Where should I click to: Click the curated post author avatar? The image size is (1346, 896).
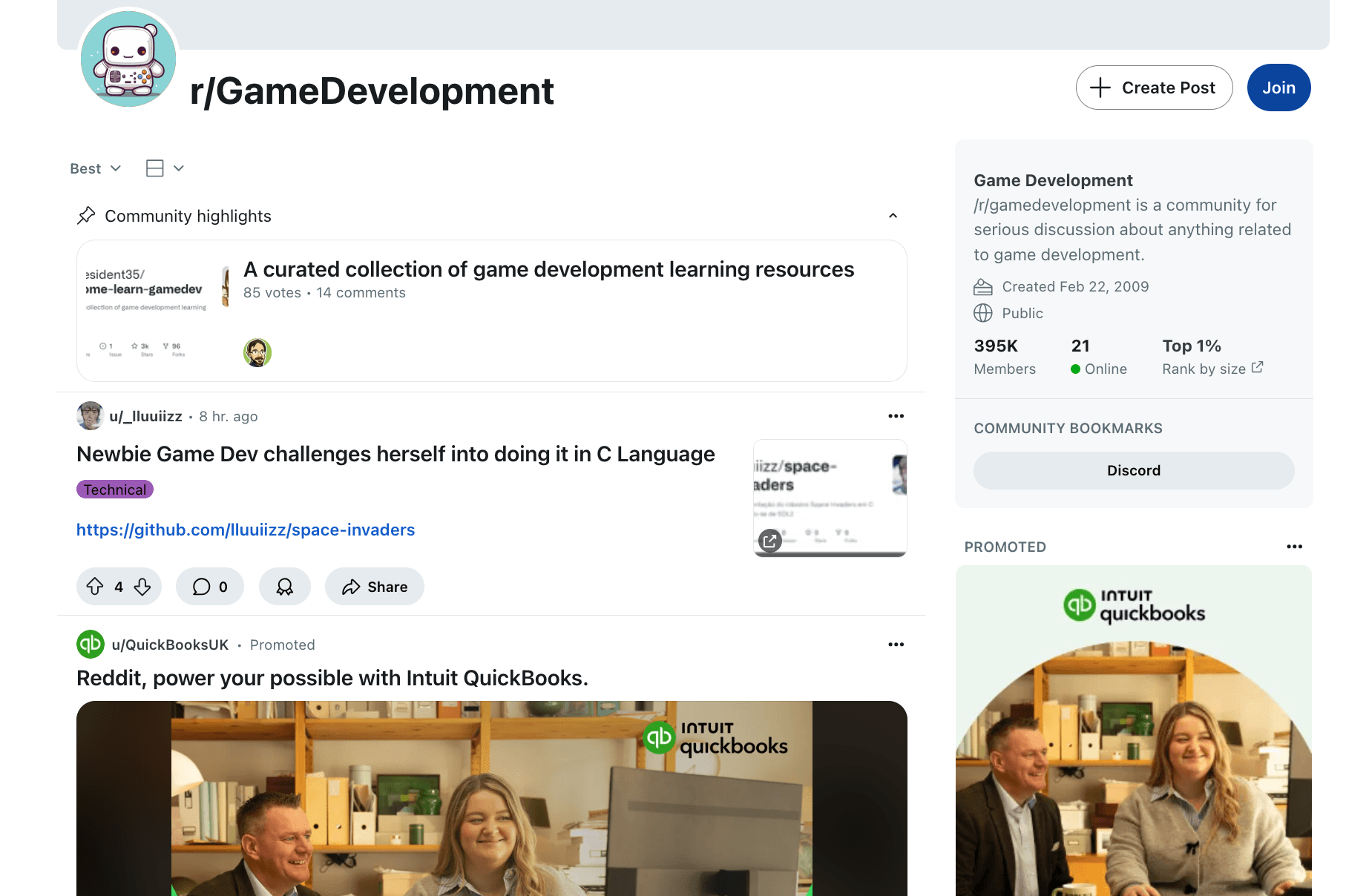pos(257,352)
